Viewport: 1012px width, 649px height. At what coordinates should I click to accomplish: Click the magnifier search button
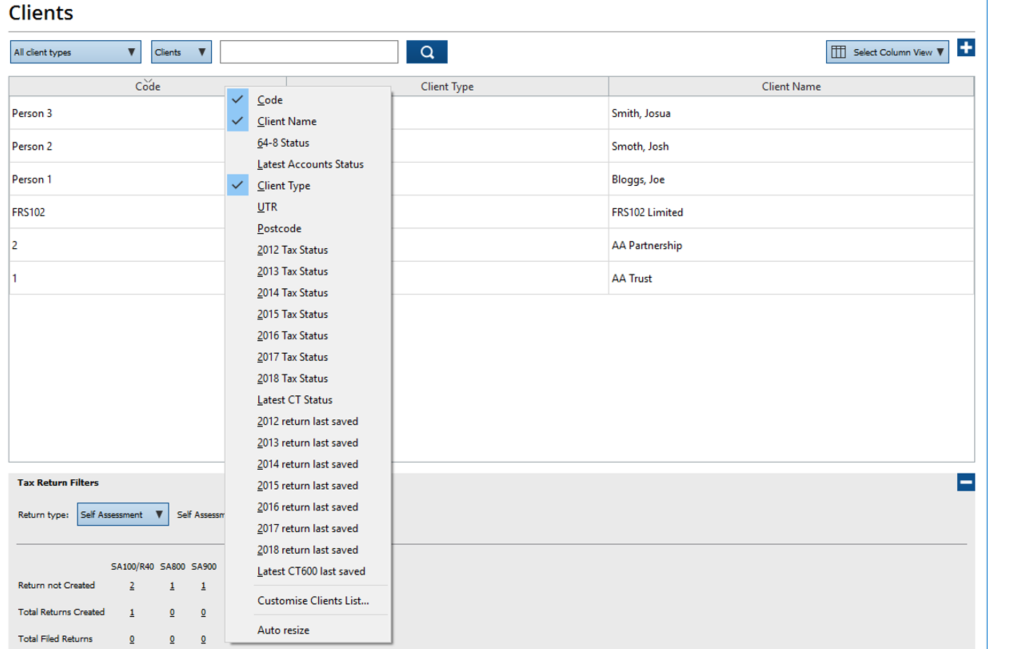coord(427,52)
